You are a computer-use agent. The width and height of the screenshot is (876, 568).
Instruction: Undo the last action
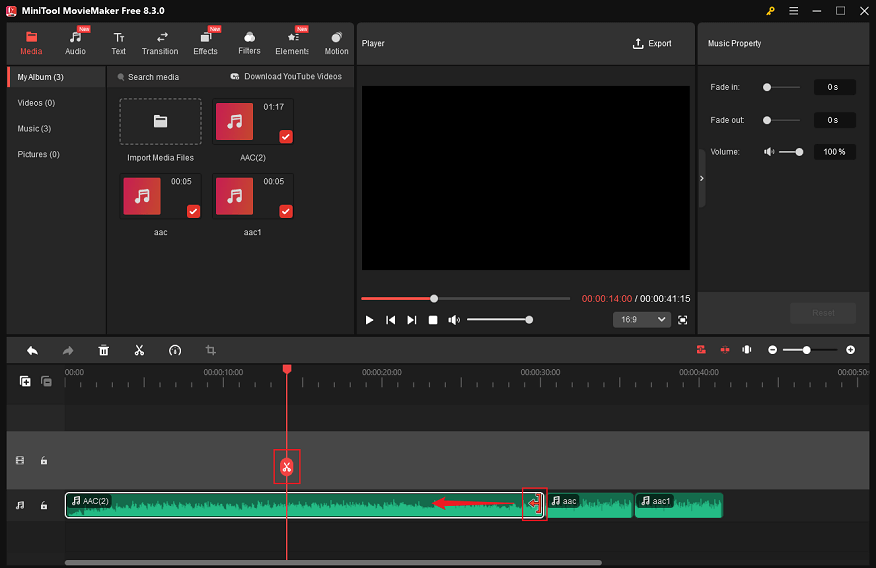tap(32, 351)
